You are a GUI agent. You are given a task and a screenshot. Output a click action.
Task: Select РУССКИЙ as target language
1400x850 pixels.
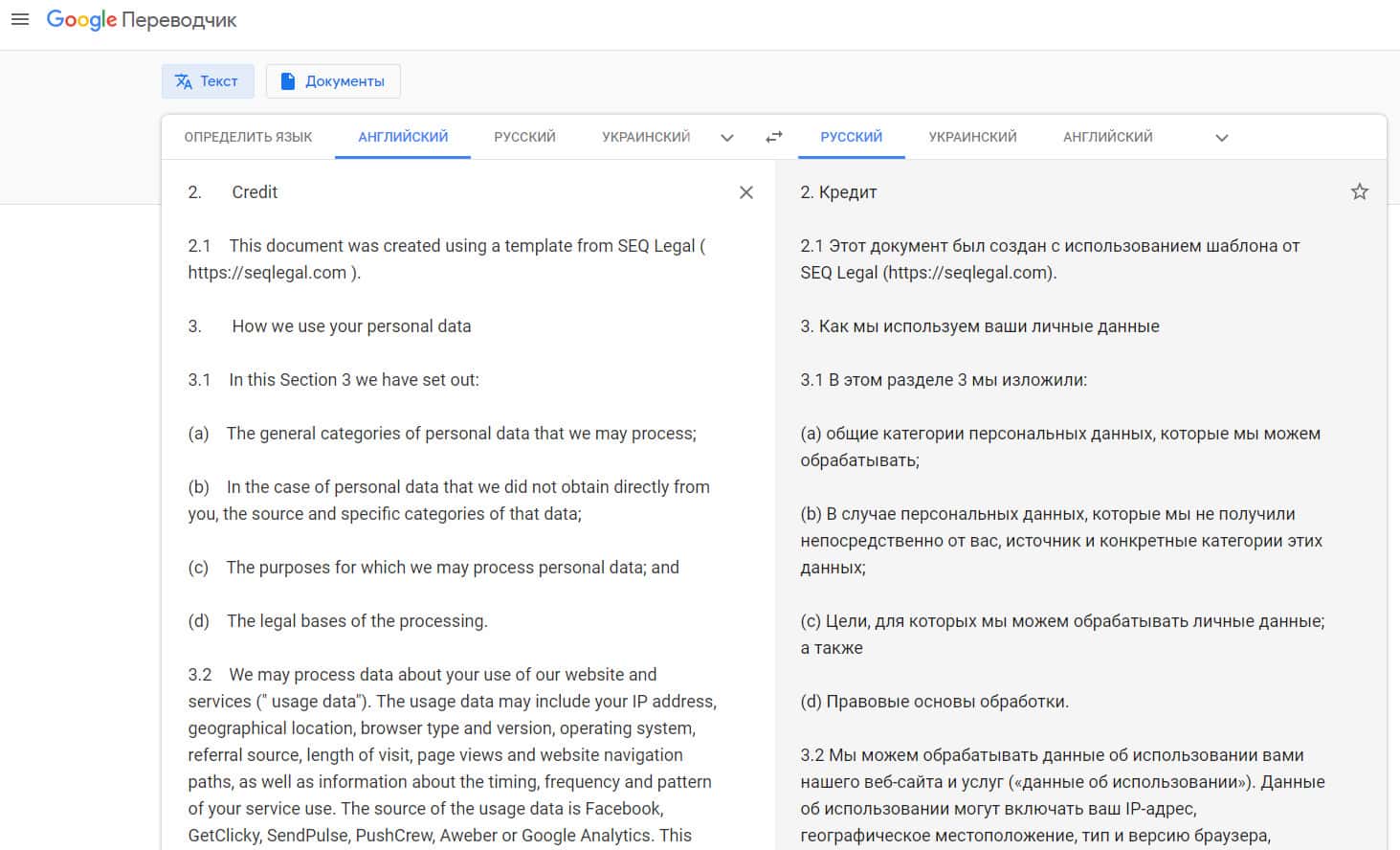pos(852,137)
